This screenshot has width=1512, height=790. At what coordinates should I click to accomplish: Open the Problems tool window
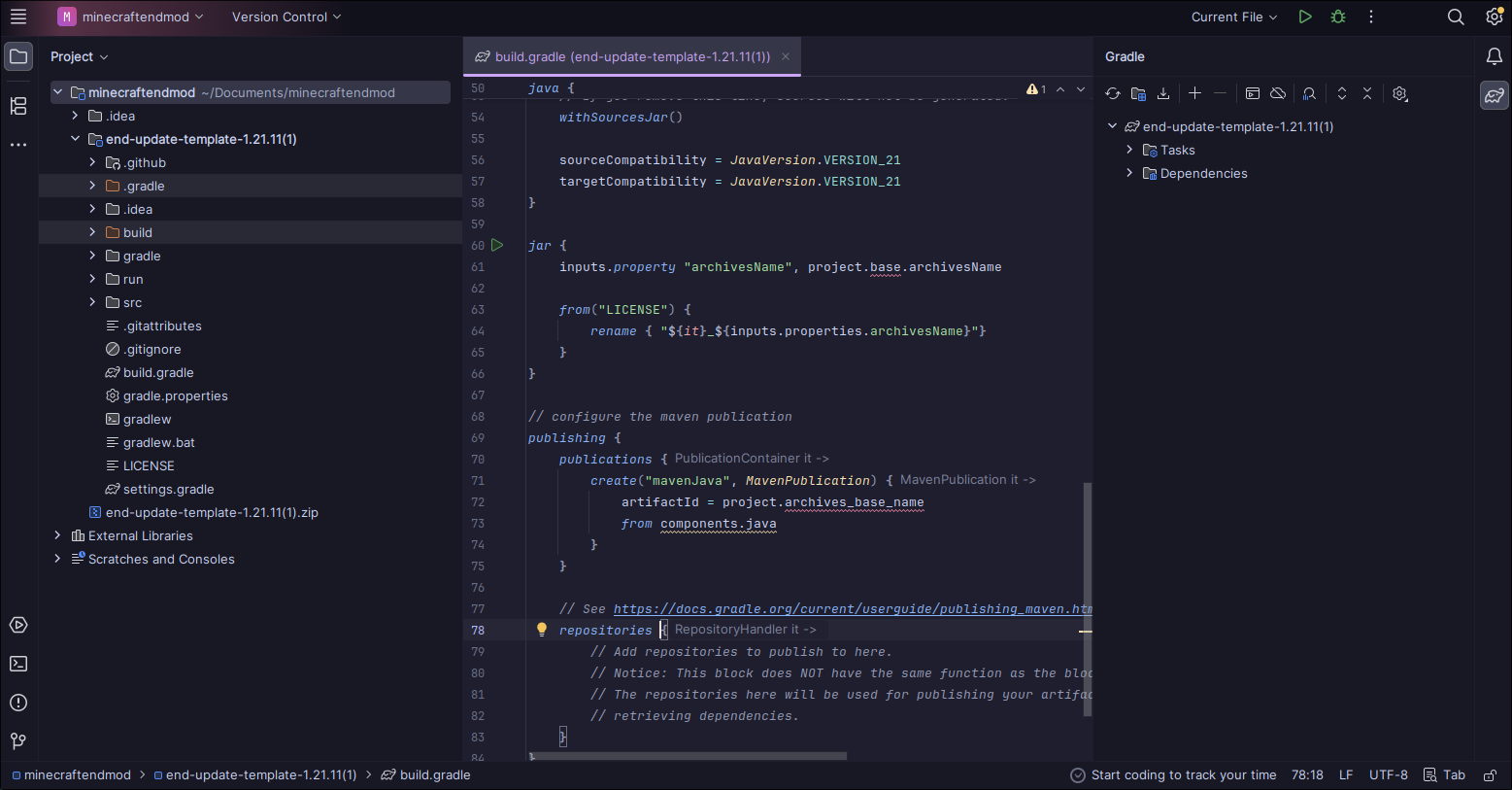18,703
